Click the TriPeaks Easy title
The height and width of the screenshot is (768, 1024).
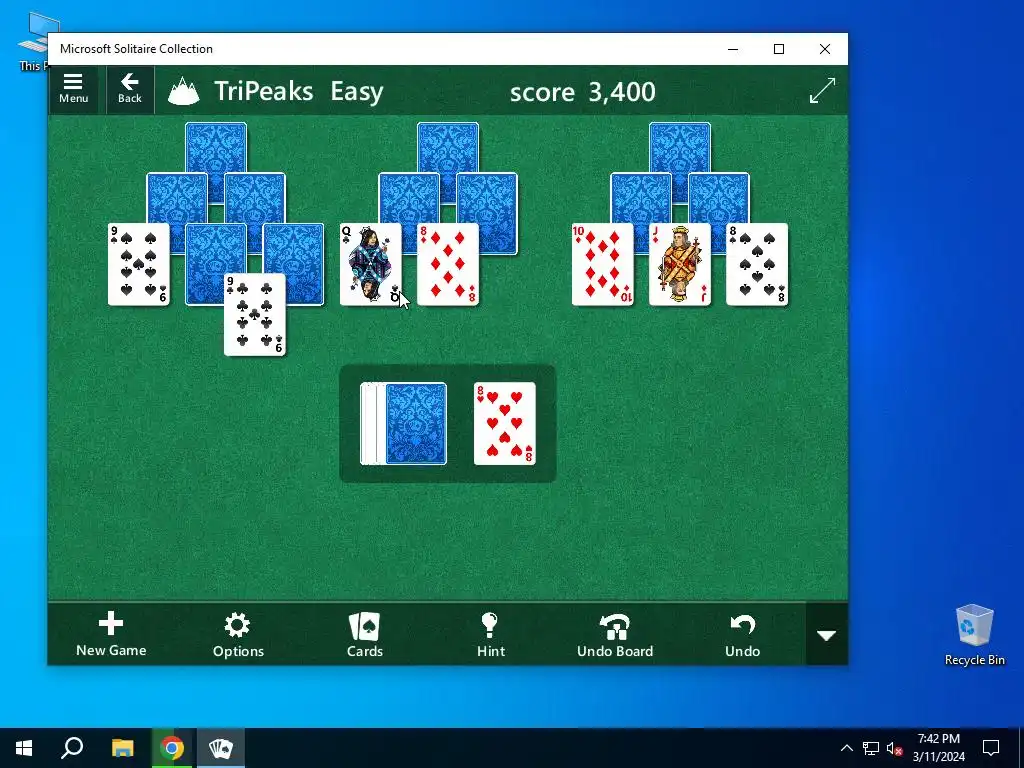click(x=298, y=91)
